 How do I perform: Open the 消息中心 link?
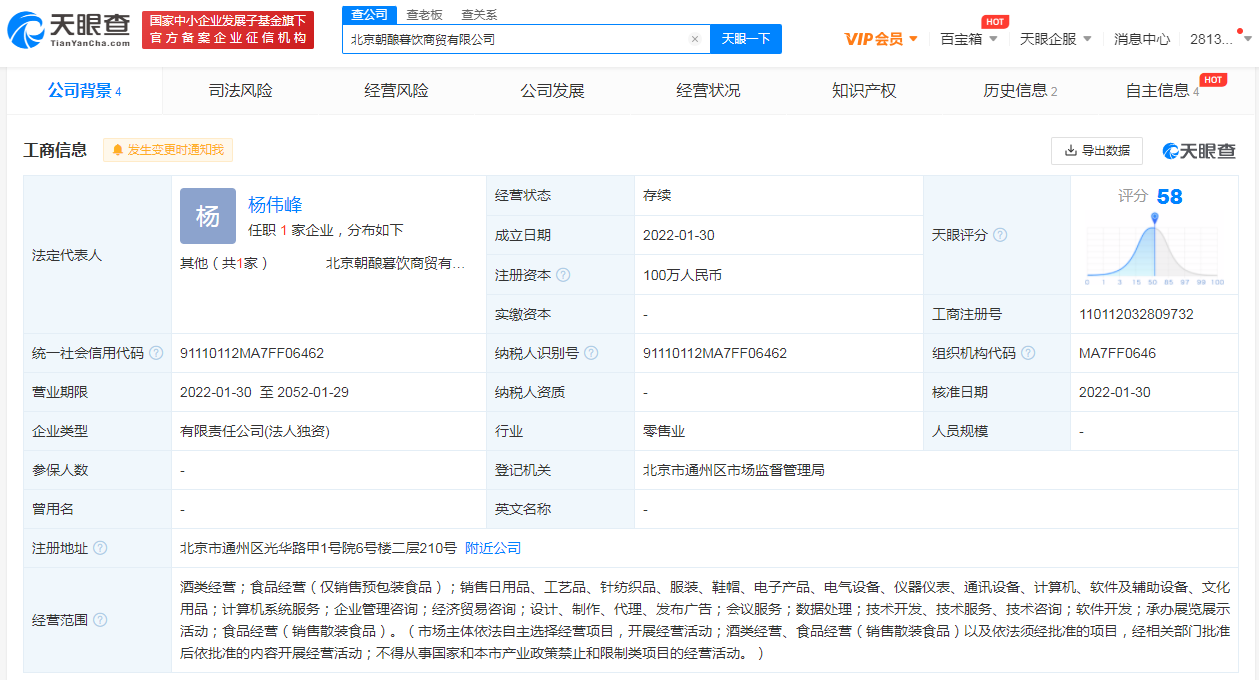coord(1142,39)
